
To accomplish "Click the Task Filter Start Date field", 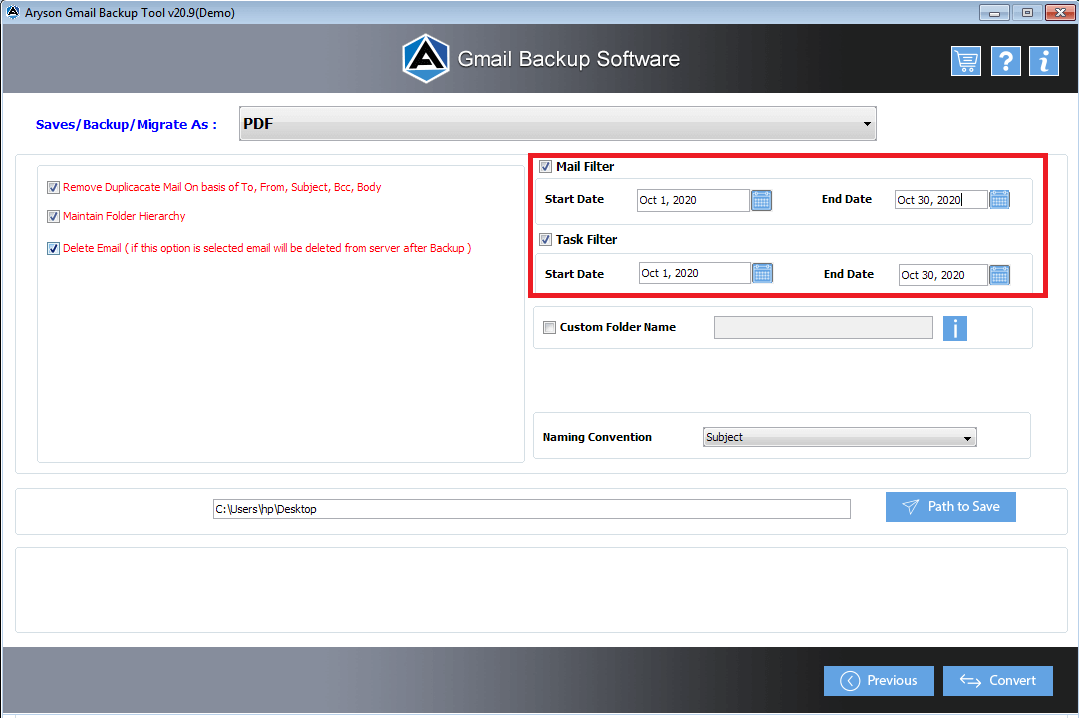I will 694,273.
